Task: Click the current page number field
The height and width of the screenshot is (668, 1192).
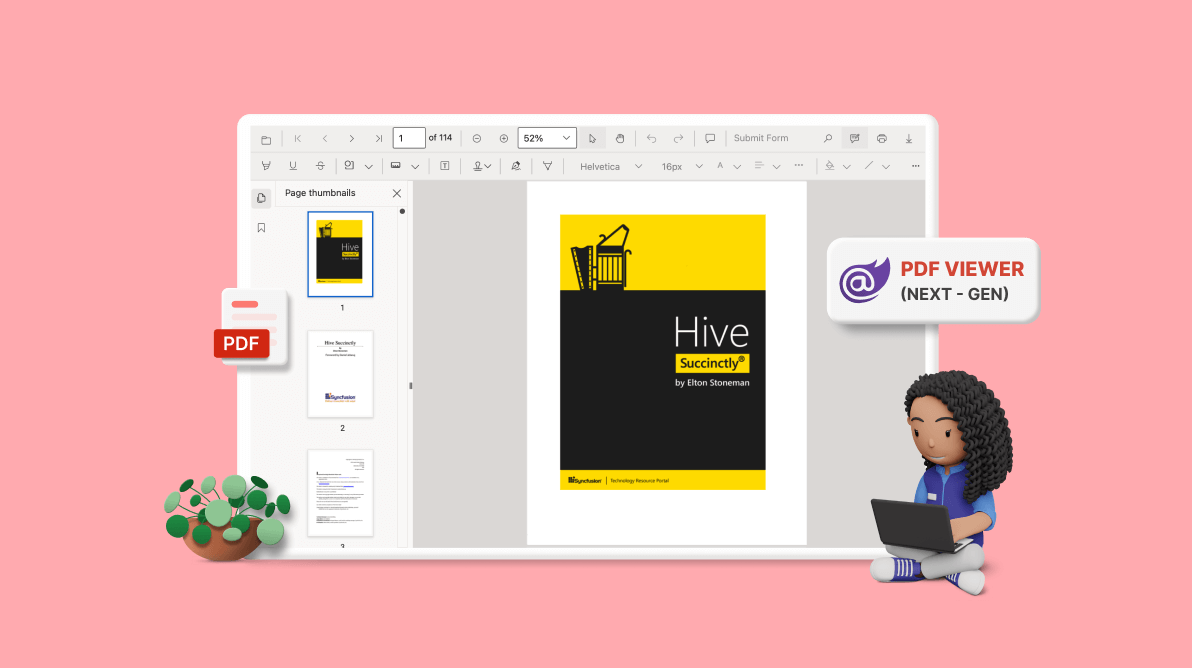Action: pyautogui.click(x=408, y=138)
